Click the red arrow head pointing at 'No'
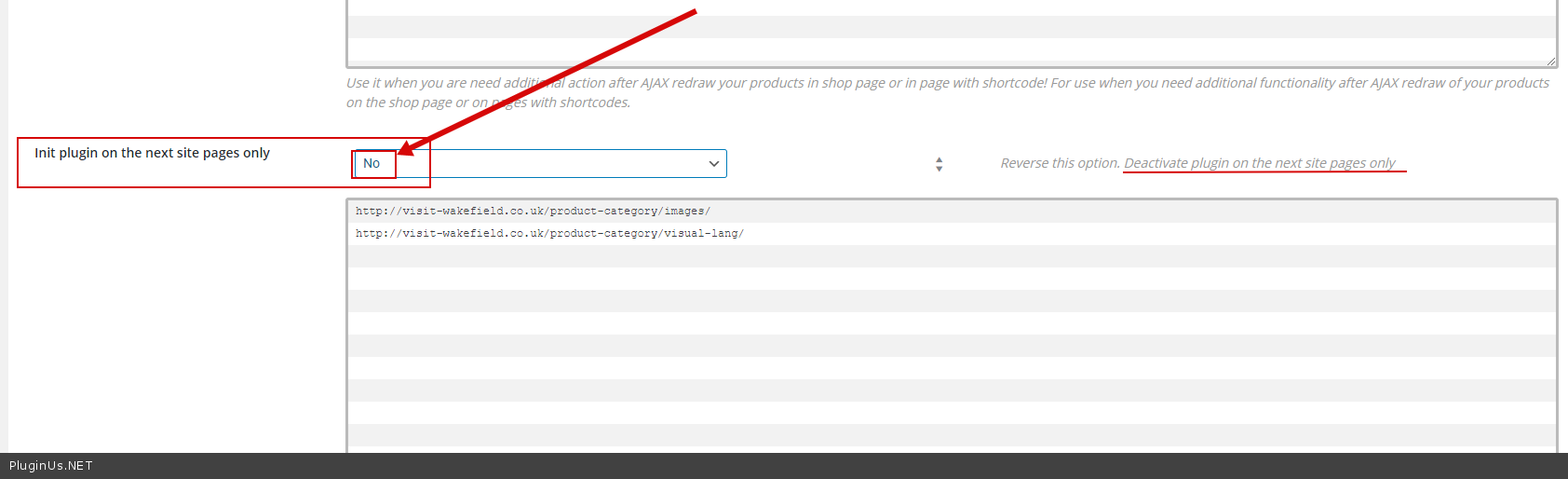Screen dimensions: 1568x479 point(407,149)
